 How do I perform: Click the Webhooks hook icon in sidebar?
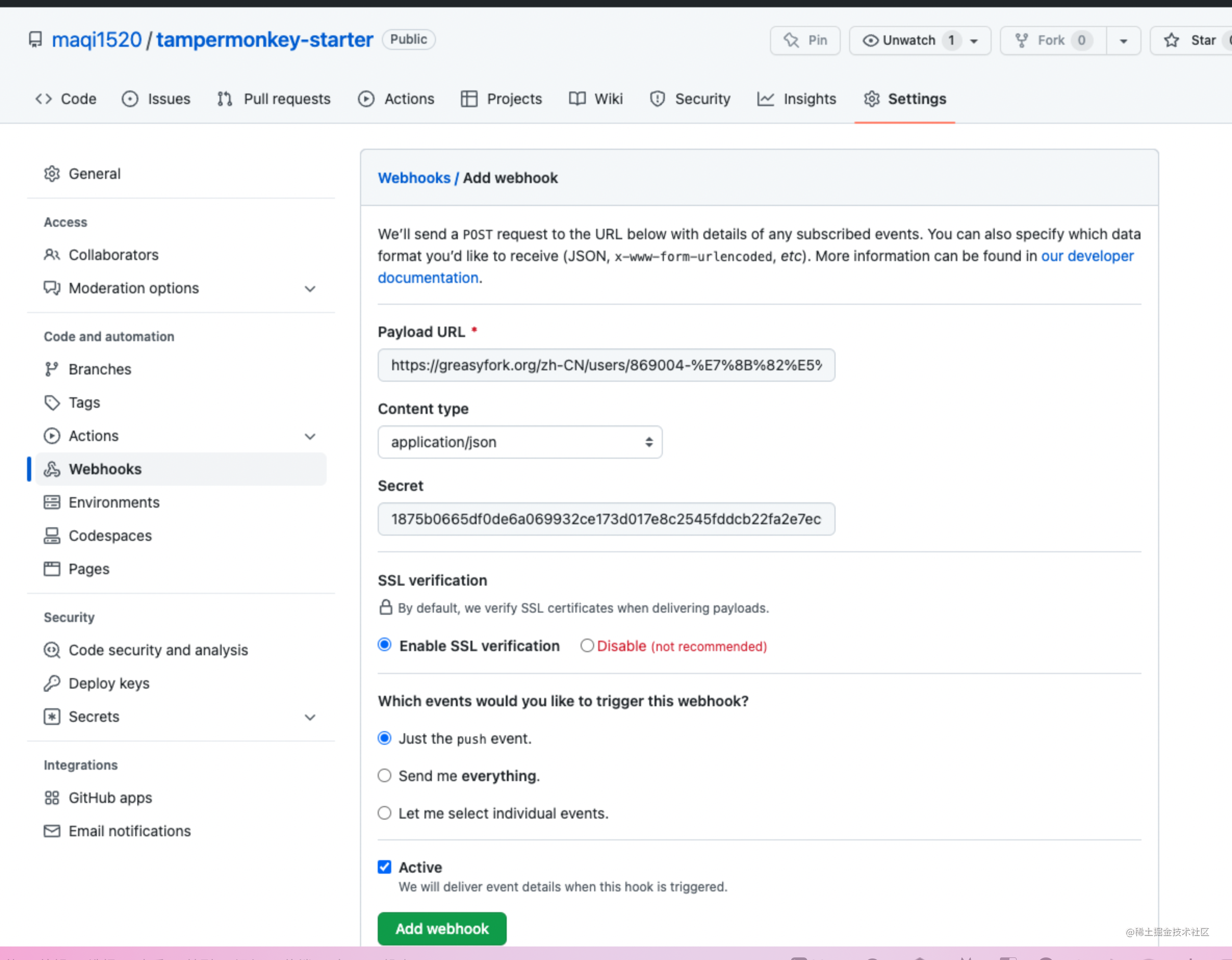pos(52,469)
